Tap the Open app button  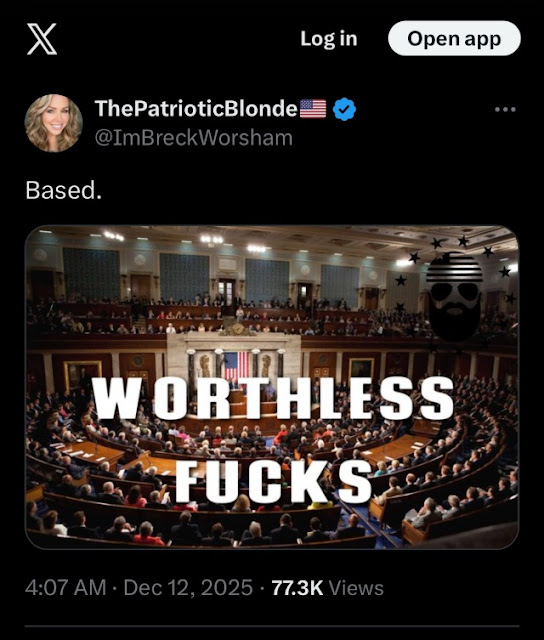pos(454,38)
